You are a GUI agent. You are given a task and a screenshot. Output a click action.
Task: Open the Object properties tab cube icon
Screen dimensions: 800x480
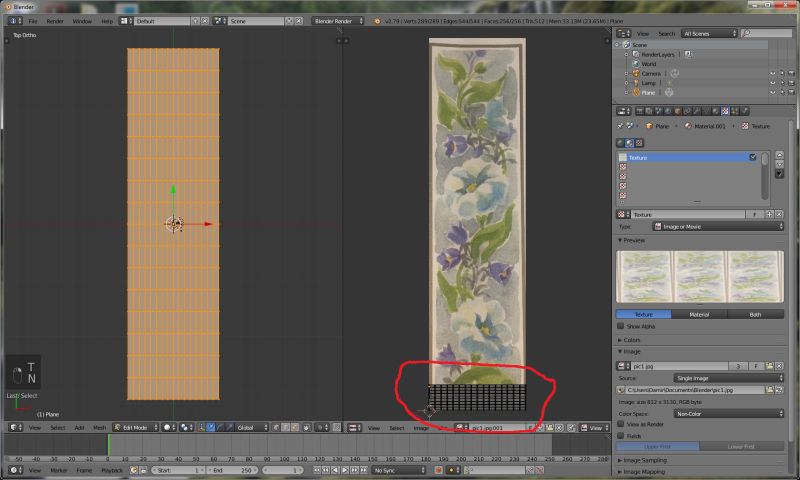(x=678, y=111)
